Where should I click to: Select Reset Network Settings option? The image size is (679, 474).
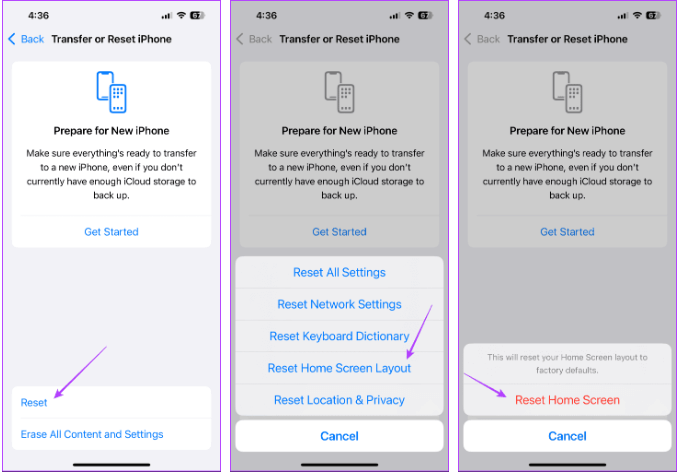[x=340, y=304]
